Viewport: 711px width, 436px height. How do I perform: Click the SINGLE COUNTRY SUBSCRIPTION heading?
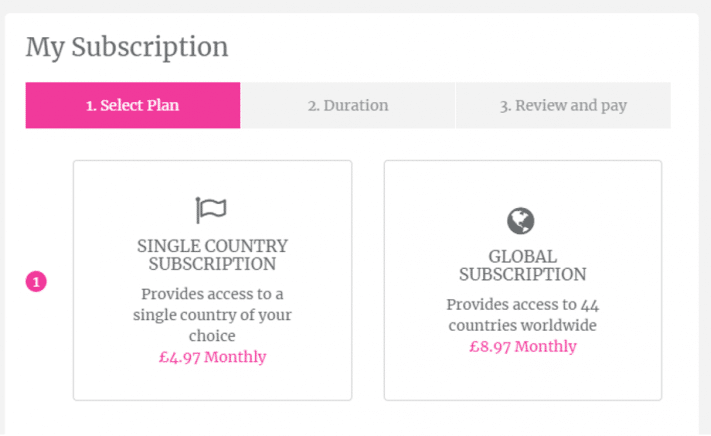click(x=212, y=255)
